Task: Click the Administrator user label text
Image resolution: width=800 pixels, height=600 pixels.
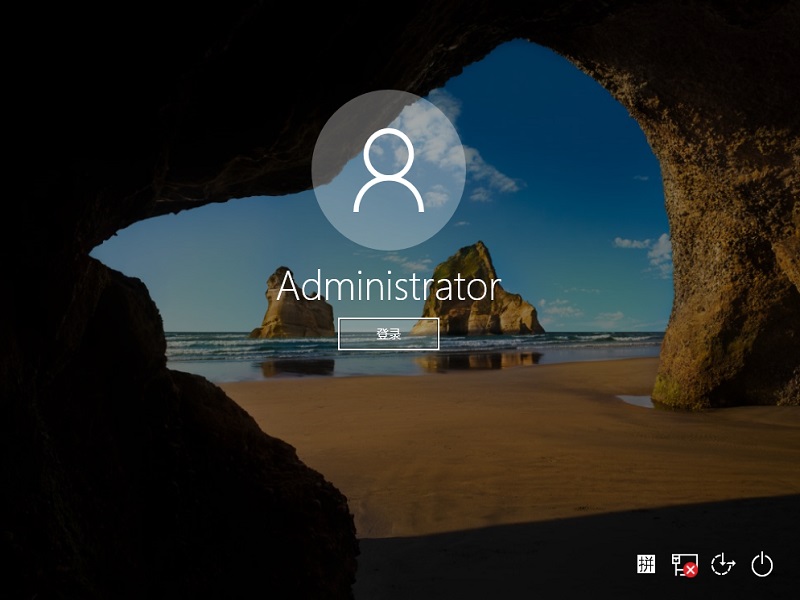Action: pyautogui.click(x=392, y=287)
